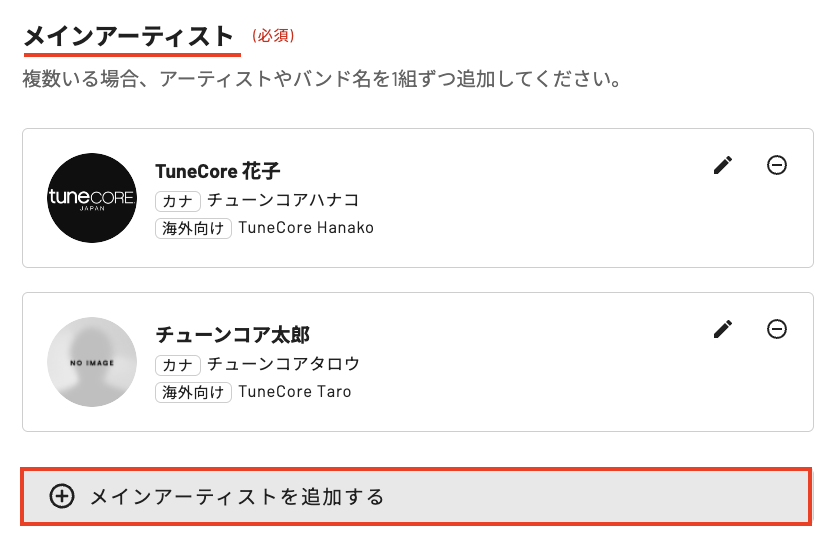Click the カナ tag on TuneCore 花子's card
Viewport: 840px width, 544px height.
[x=179, y=200]
